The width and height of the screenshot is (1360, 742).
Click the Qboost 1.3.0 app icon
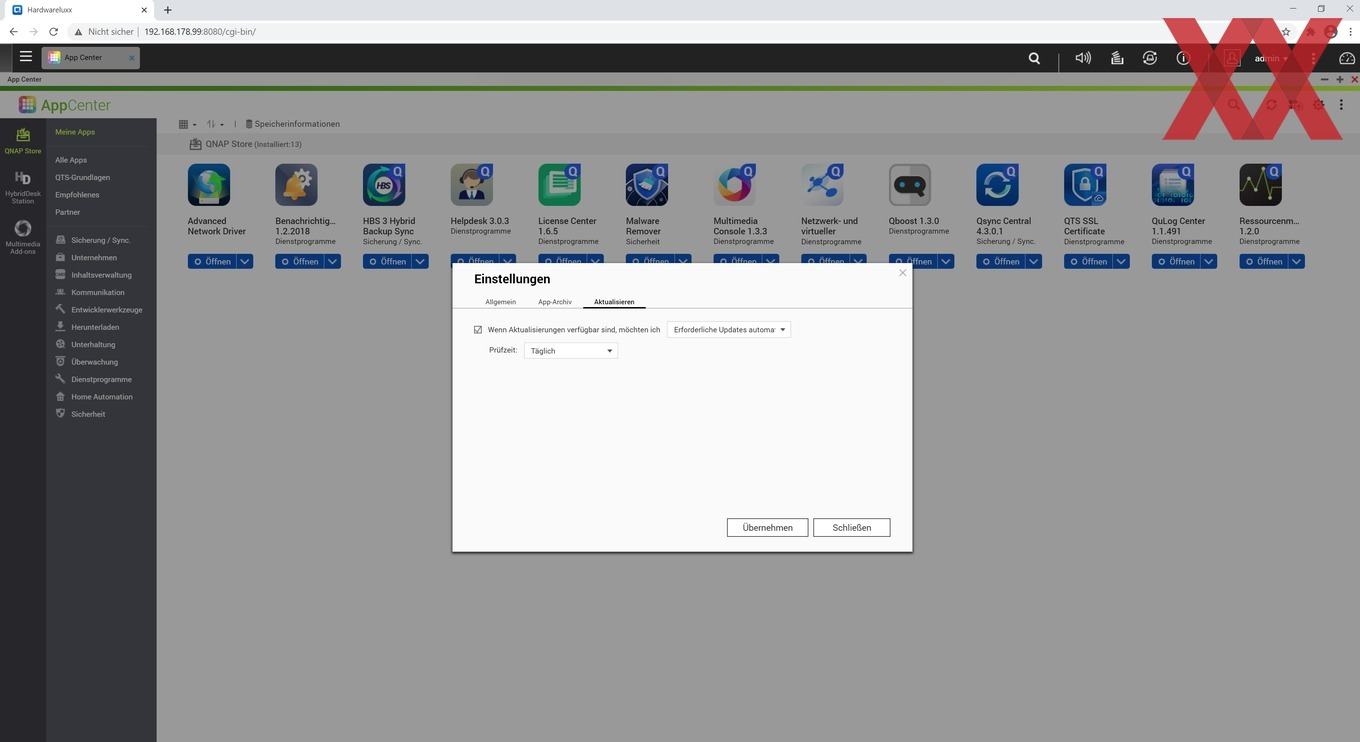(x=910, y=185)
